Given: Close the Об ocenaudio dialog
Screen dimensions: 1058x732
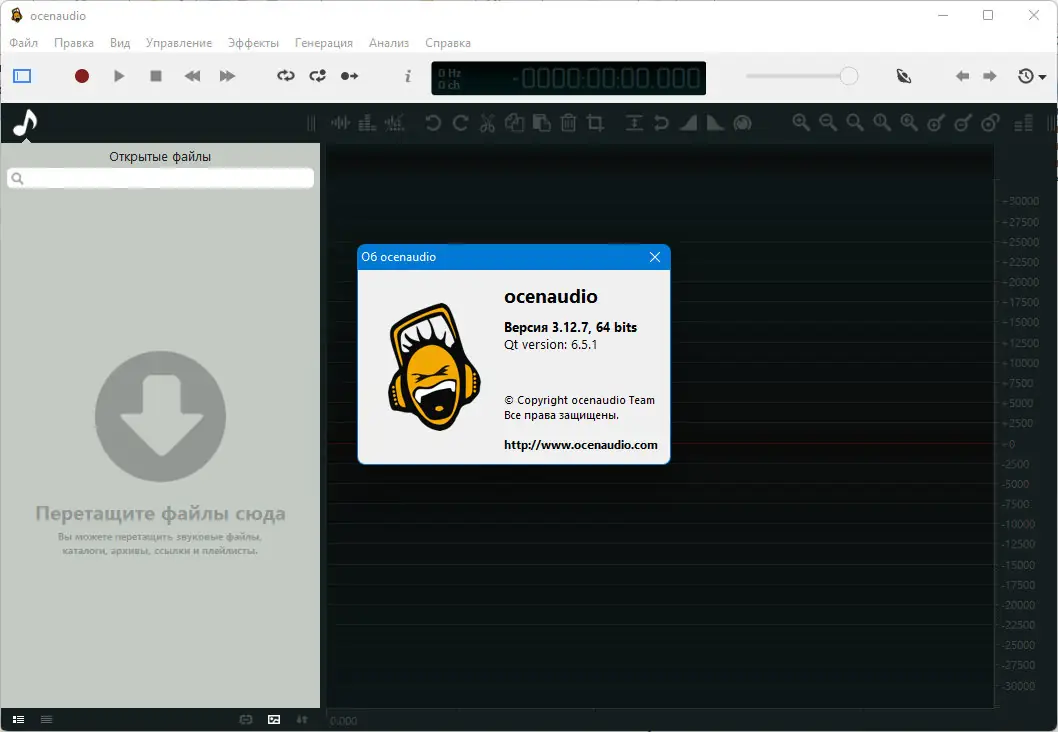Looking at the screenshot, I should point(655,257).
